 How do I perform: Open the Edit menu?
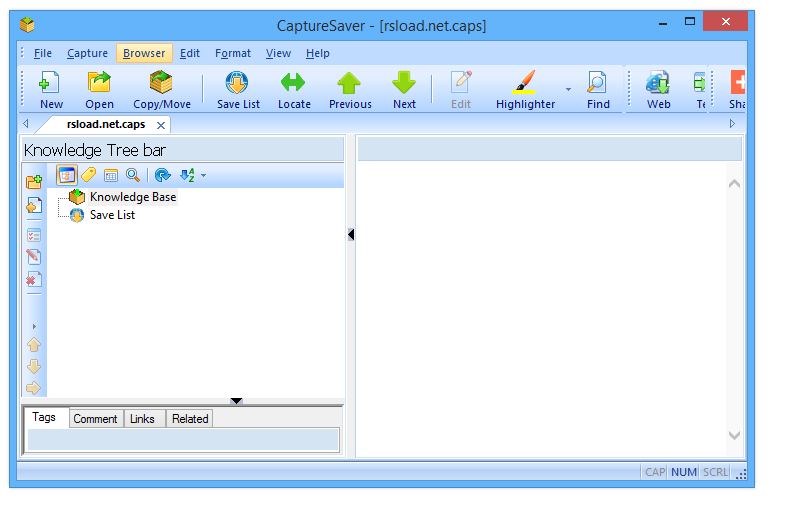[190, 53]
